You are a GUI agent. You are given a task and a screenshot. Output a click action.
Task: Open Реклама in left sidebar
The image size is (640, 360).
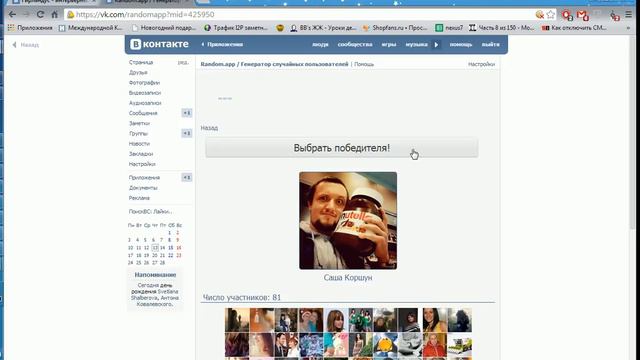click(x=139, y=198)
